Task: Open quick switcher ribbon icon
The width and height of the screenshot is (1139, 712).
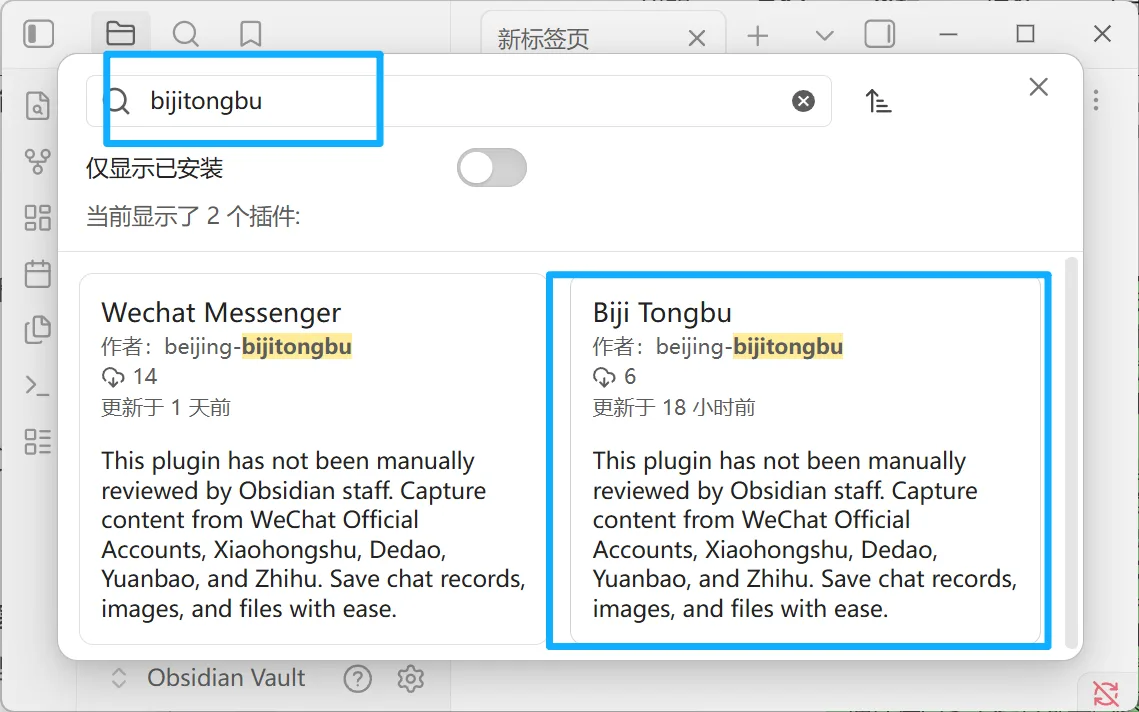Action: pos(38,106)
